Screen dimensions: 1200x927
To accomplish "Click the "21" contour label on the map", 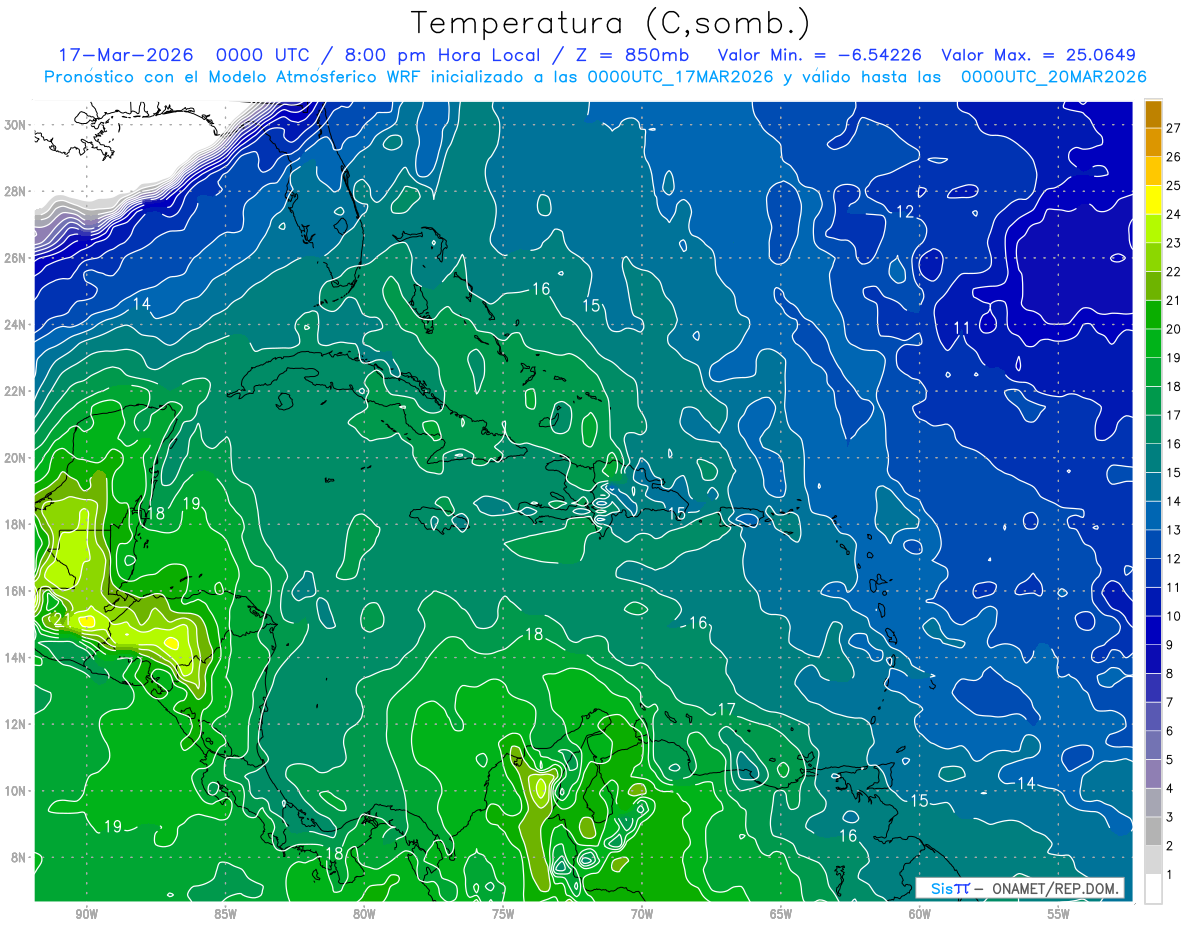I will click(x=62, y=621).
